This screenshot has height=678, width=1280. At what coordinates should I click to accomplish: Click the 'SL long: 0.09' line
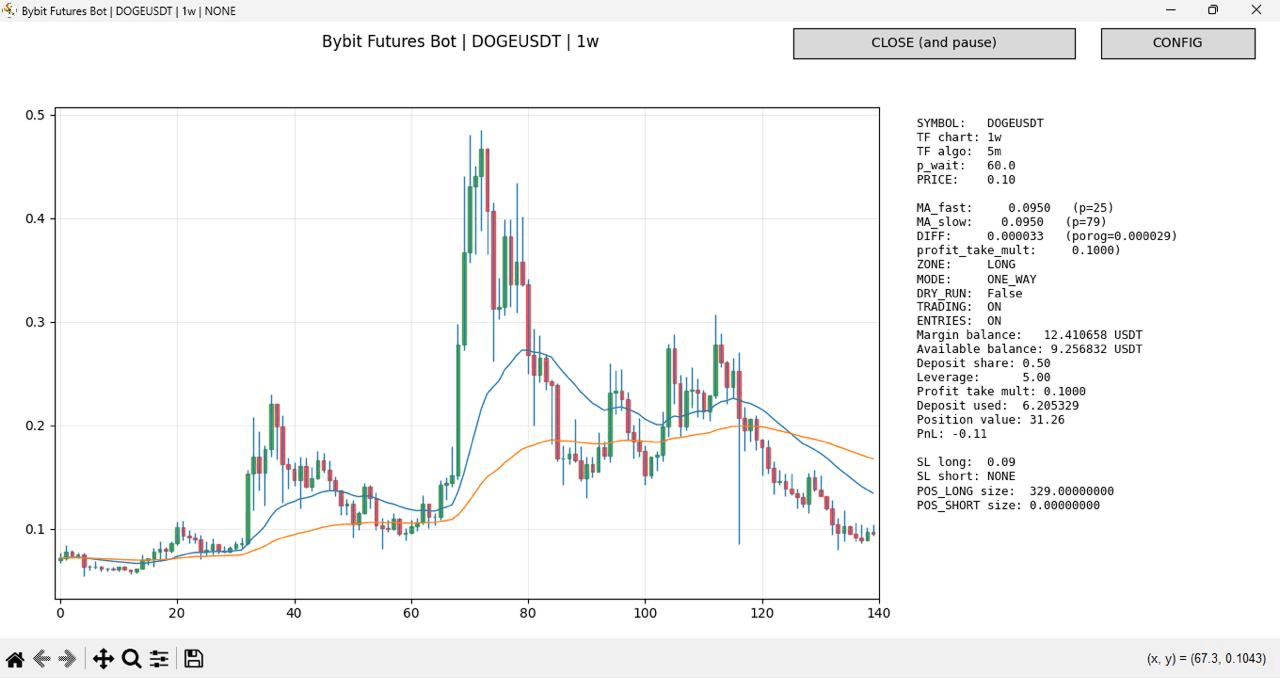coord(966,462)
